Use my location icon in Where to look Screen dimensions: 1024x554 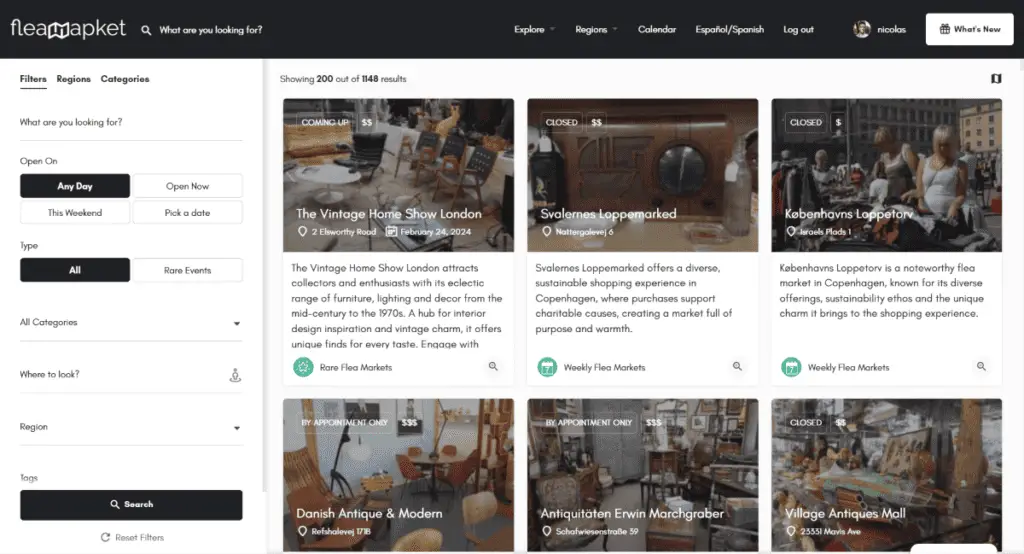[235, 375]
